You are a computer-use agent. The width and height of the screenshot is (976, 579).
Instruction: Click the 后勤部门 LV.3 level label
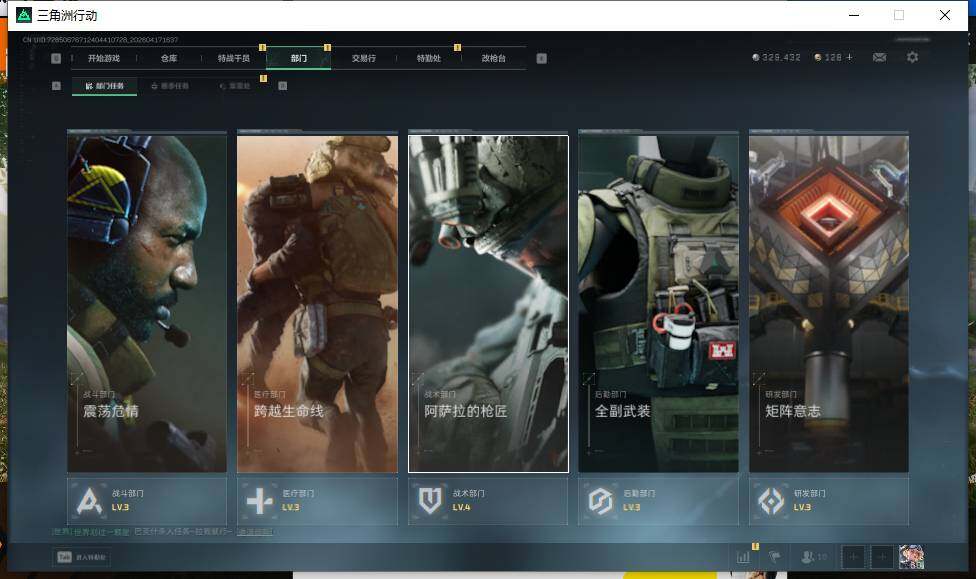[632, 507]
